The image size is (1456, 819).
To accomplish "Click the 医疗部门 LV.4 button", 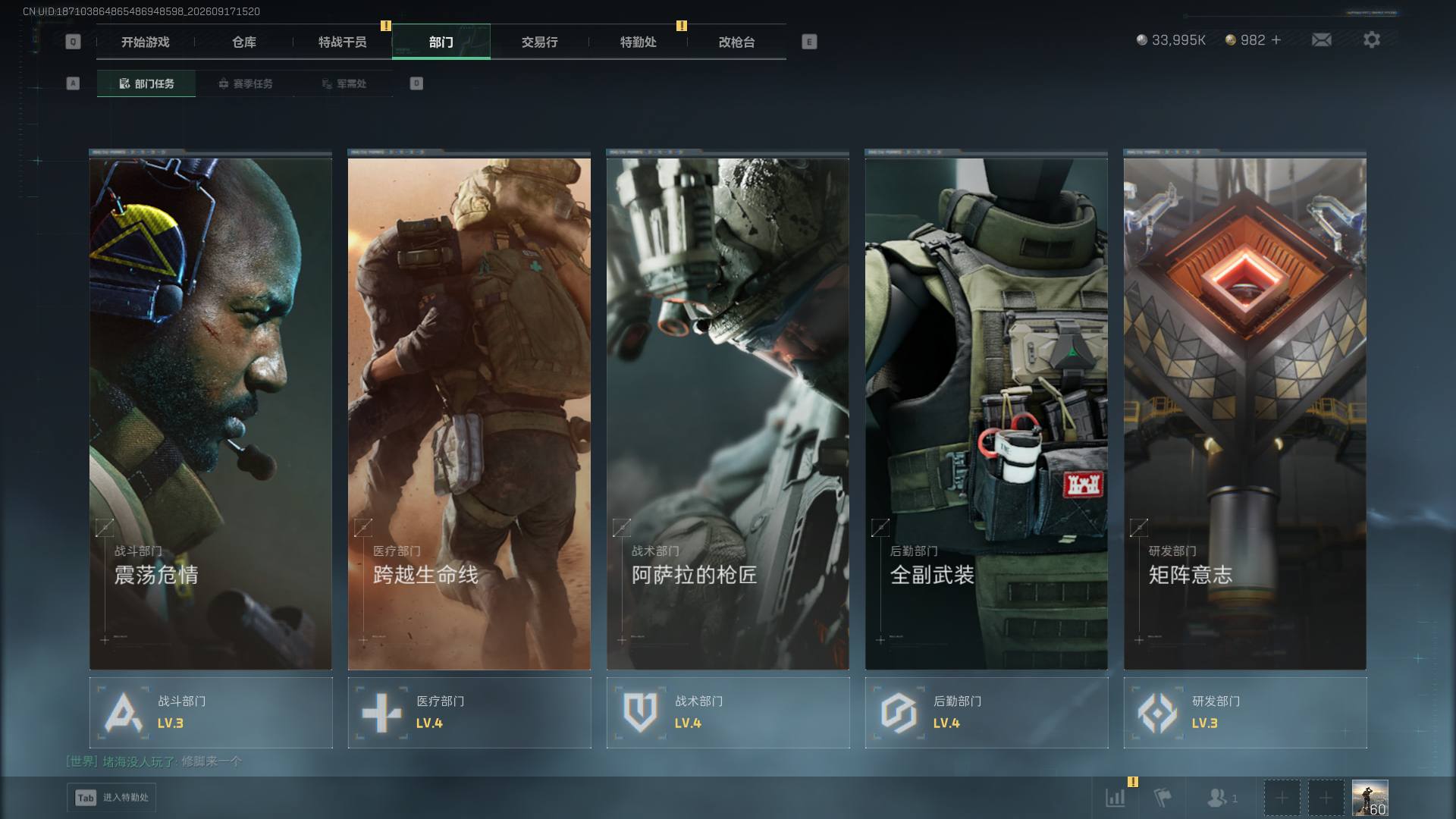I will coord(469,713).
